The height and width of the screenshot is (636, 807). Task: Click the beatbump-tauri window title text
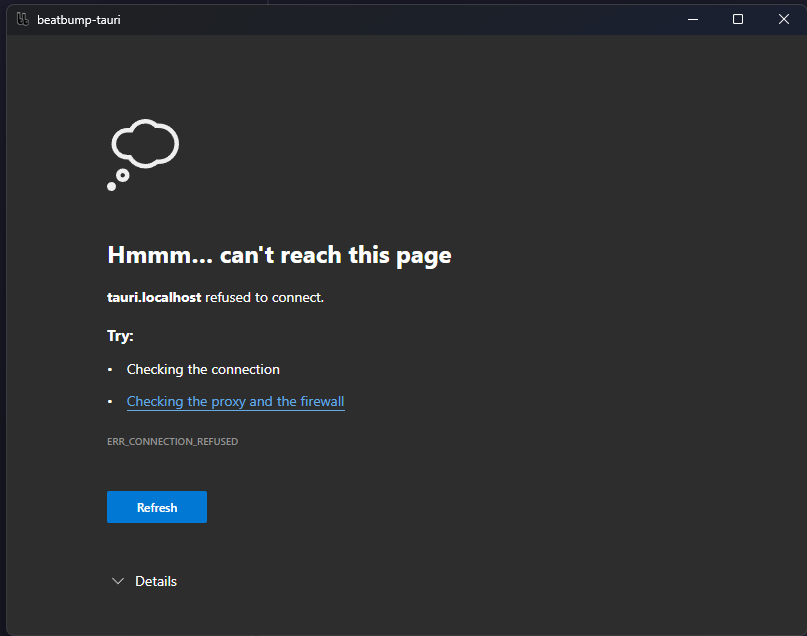coord(79,20)
